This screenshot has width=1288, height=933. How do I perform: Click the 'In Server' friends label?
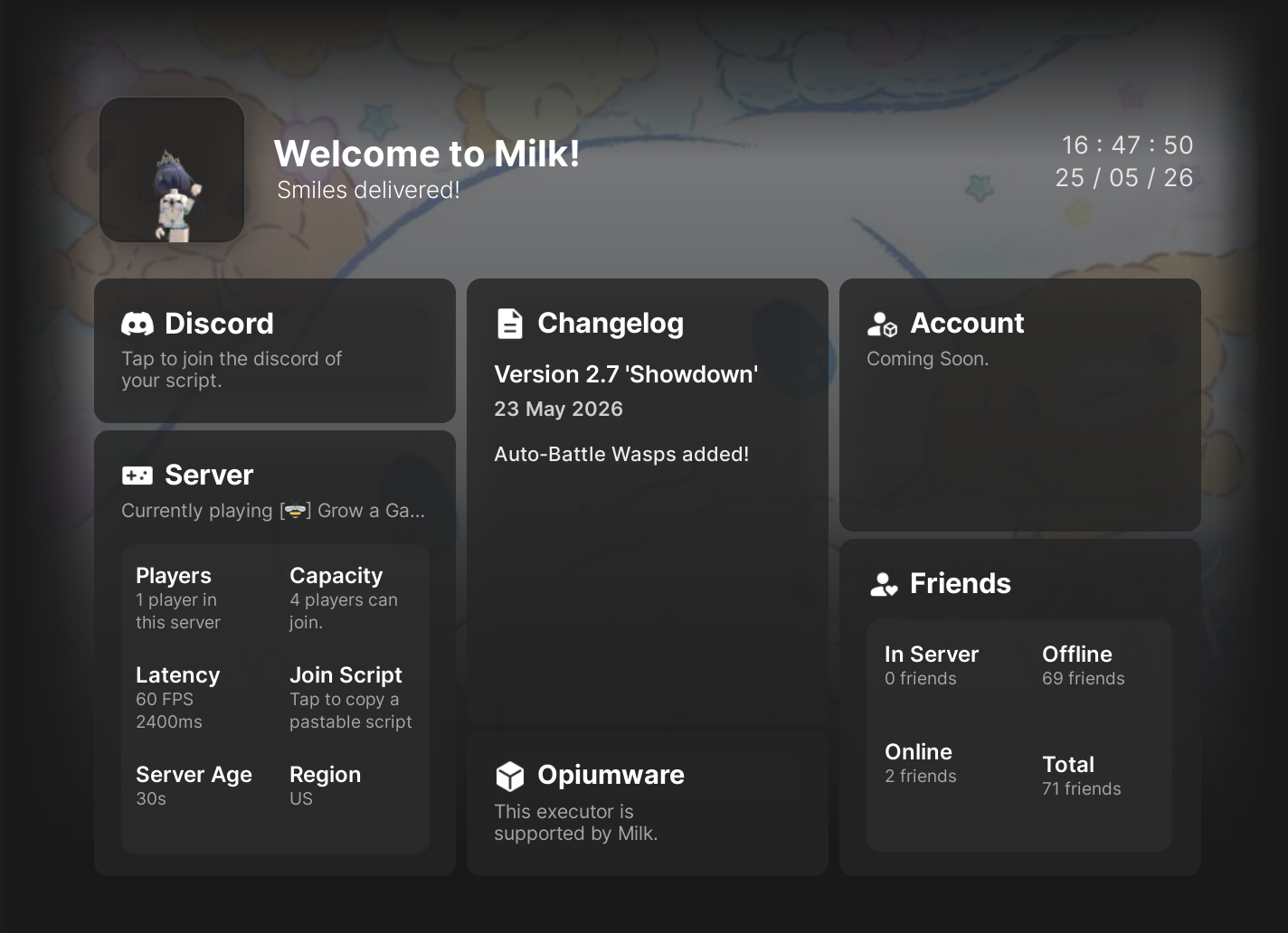[932, 655]
